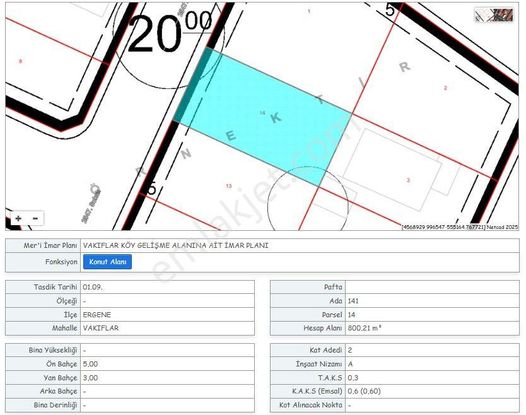Image resolution: width=526 pixels, height=415 pixels.
Task: Zoom out with the minus map button
Action: [35, 219]
